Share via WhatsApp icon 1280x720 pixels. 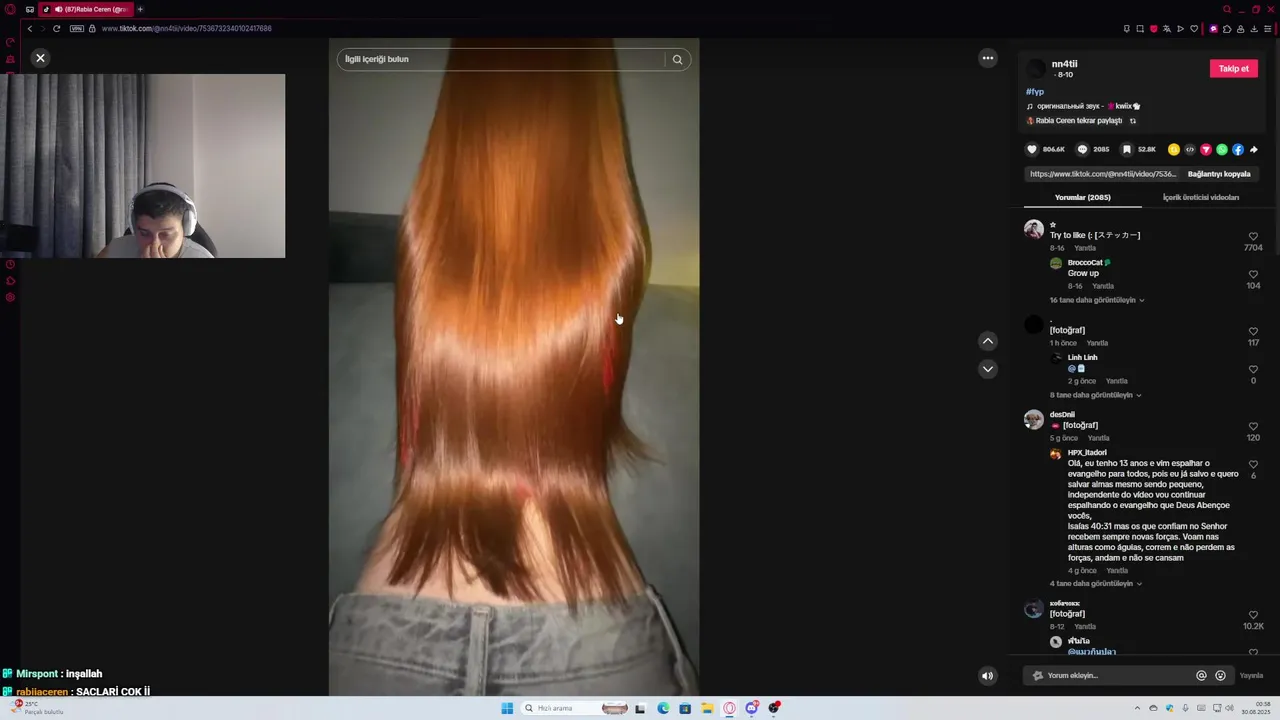pyautogui.click(x=1222, y=150)
